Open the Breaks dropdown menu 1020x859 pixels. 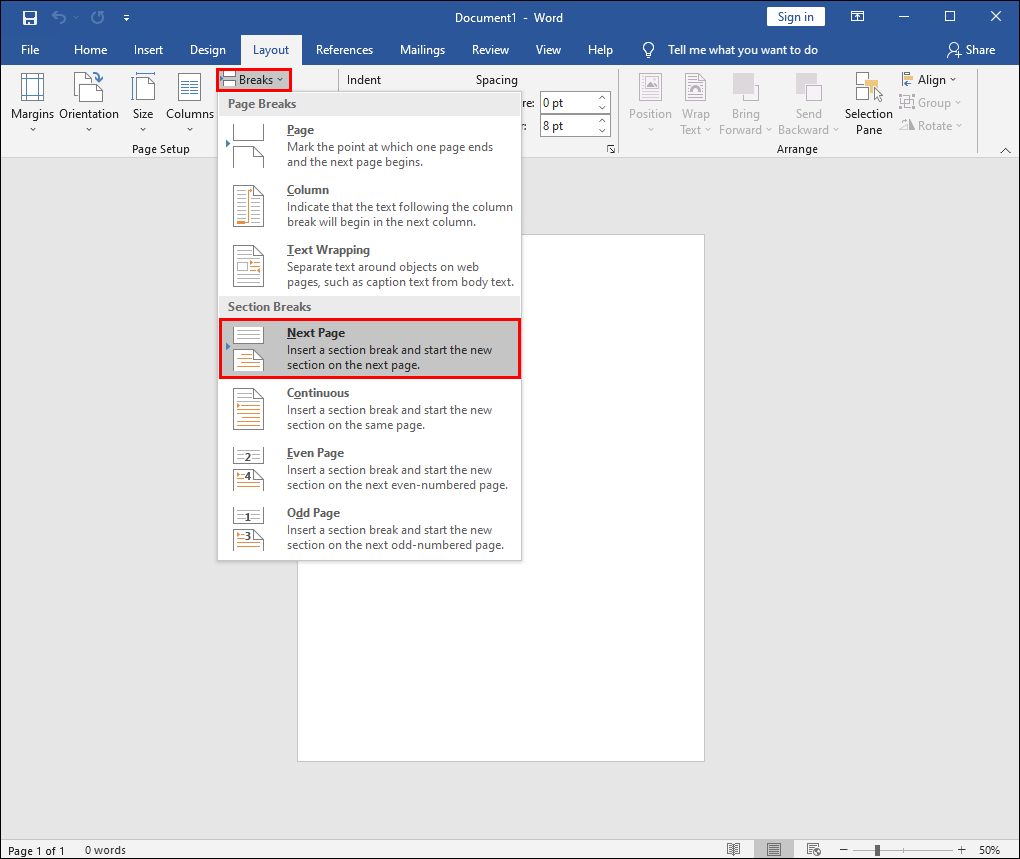click(x=252, y=80)
